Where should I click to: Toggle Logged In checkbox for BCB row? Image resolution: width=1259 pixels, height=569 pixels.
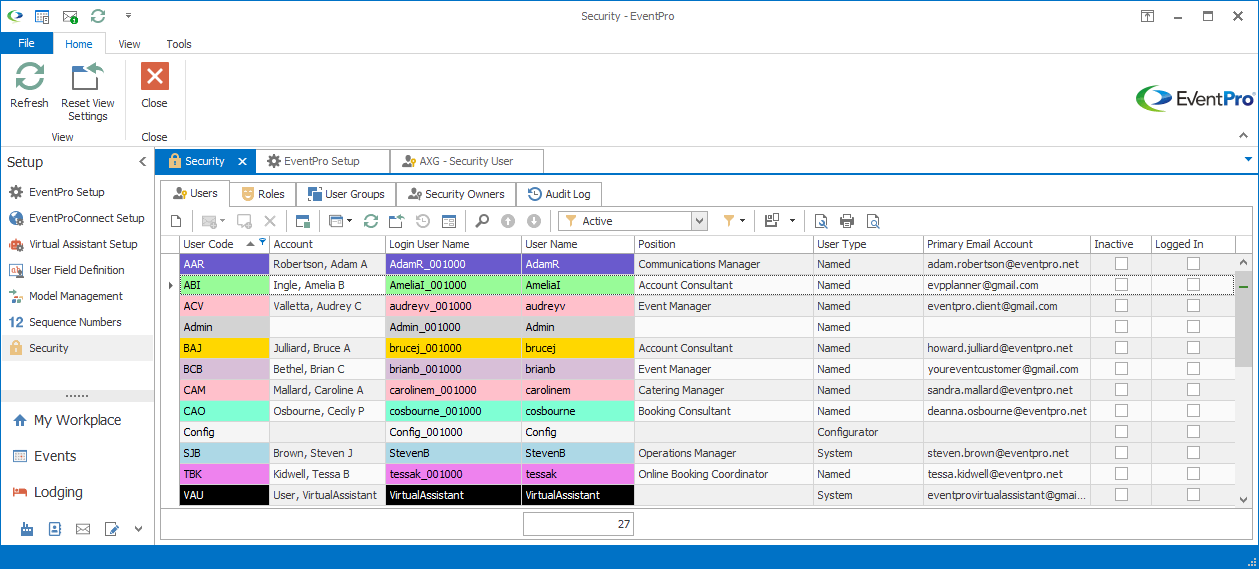tap(1193, 369)
